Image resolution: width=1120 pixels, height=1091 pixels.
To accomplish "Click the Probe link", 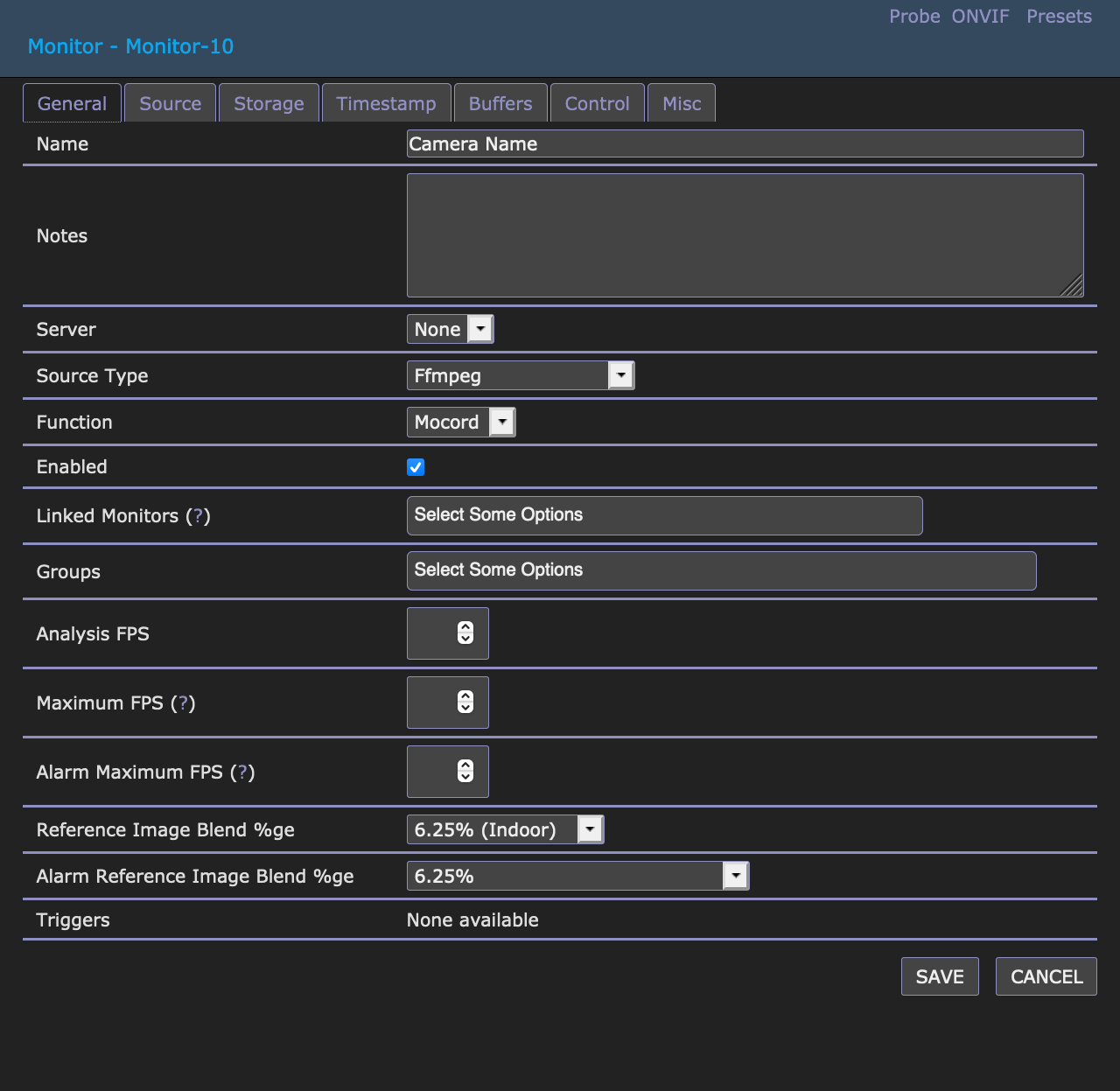I will point(914,16).
